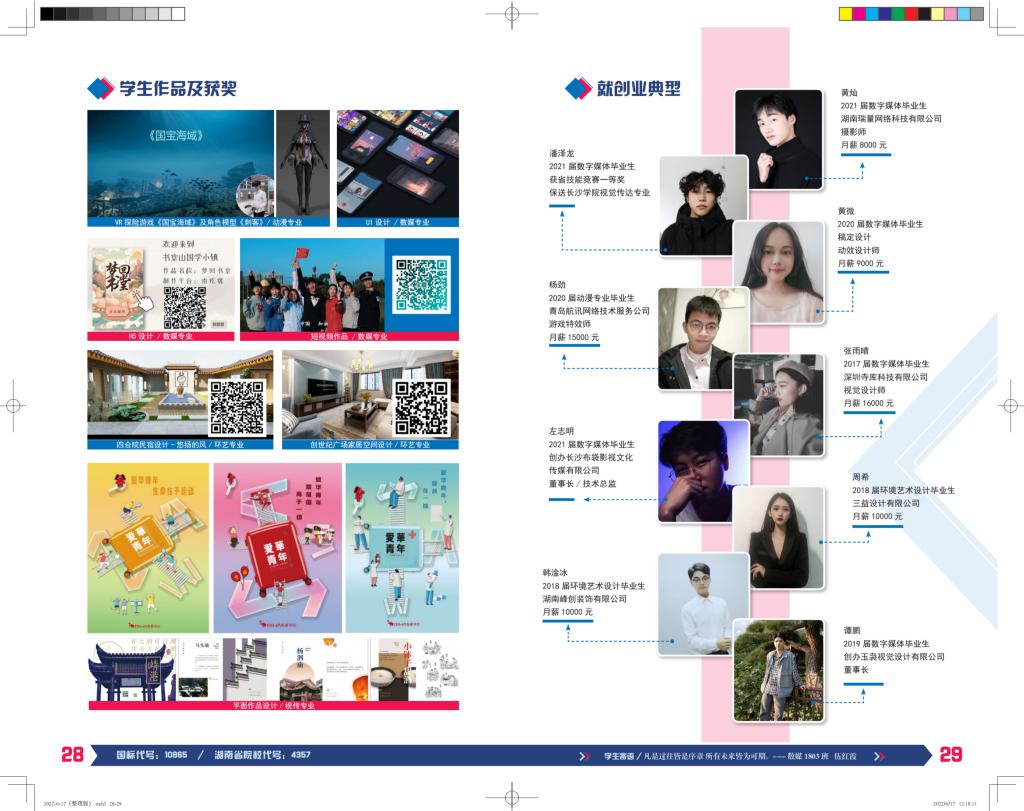This screenshot has width=1024, height=811.
Task: Click the 就创业典型 section heading
Action: pyautogui.click(x=638, y=88)
